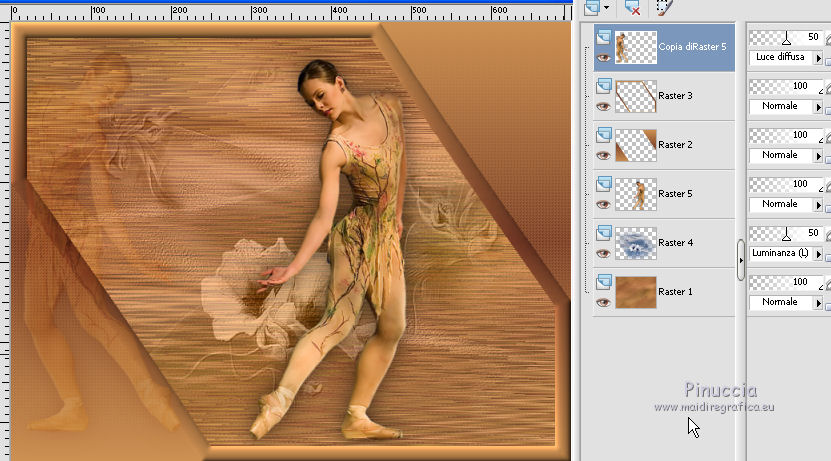Open Raster 1 Normale blend mode arrow
This screenshot has width=831, height=461.
818,303
